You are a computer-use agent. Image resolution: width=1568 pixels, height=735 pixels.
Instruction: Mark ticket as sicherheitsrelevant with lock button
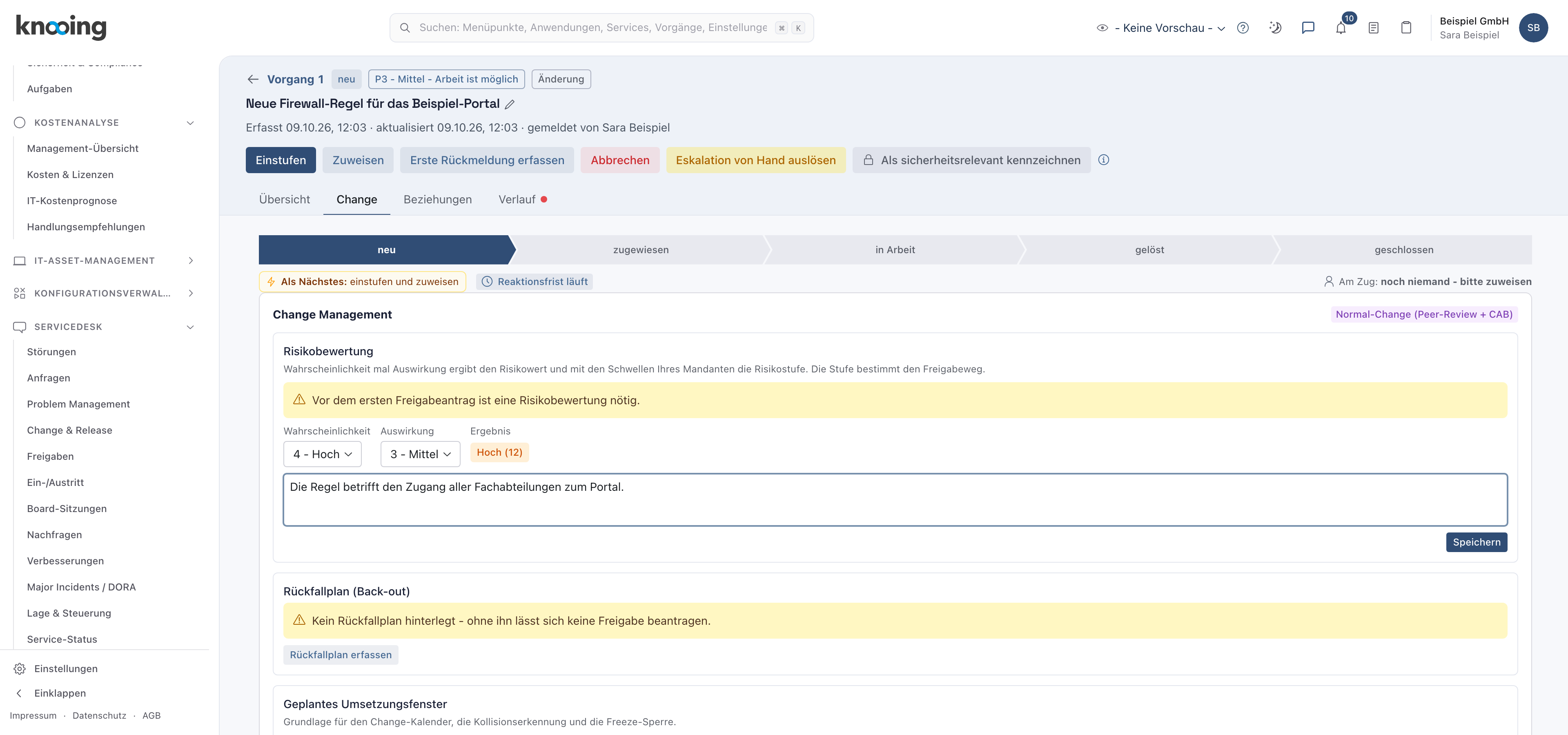pos(971,160)
